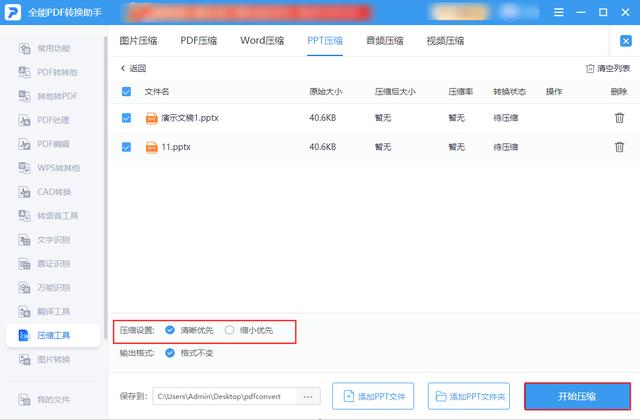Go back with the 返回 link
The width and height of the screenshot is (640, 420).
point(133,68)
